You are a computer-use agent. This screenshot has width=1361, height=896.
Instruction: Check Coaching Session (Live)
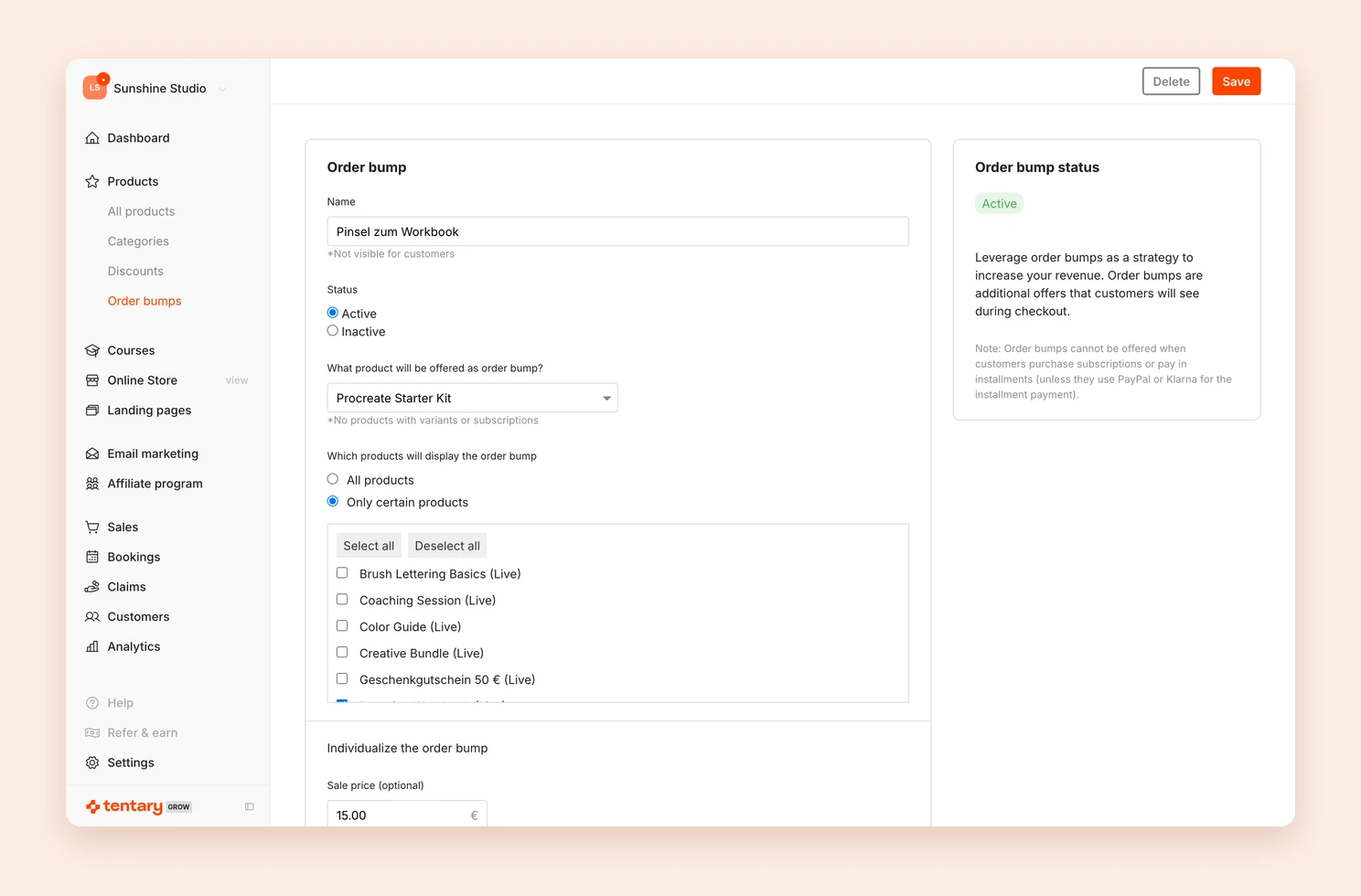(x=342, y=600)
